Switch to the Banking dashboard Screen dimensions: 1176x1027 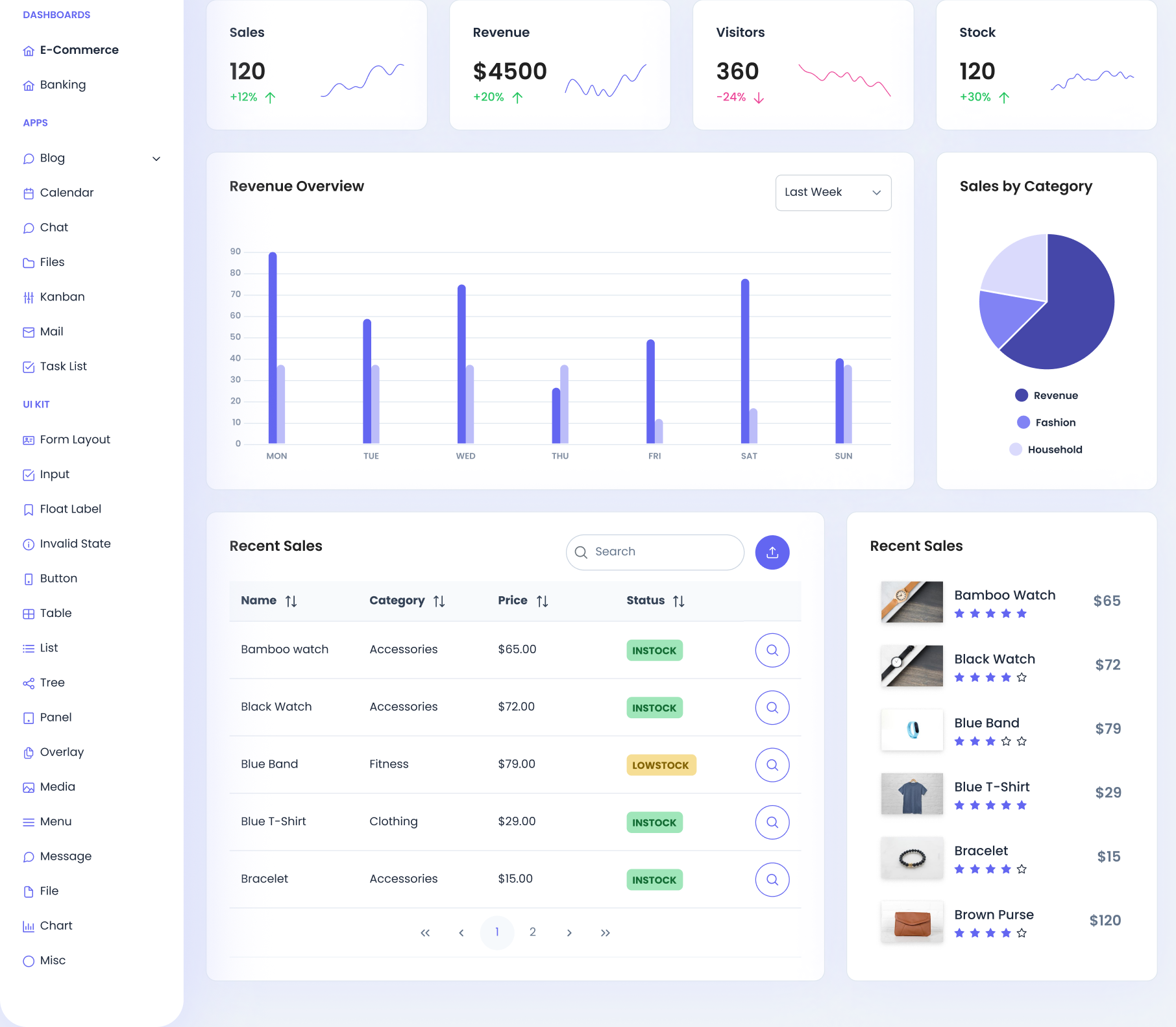(x=63, y=84)
